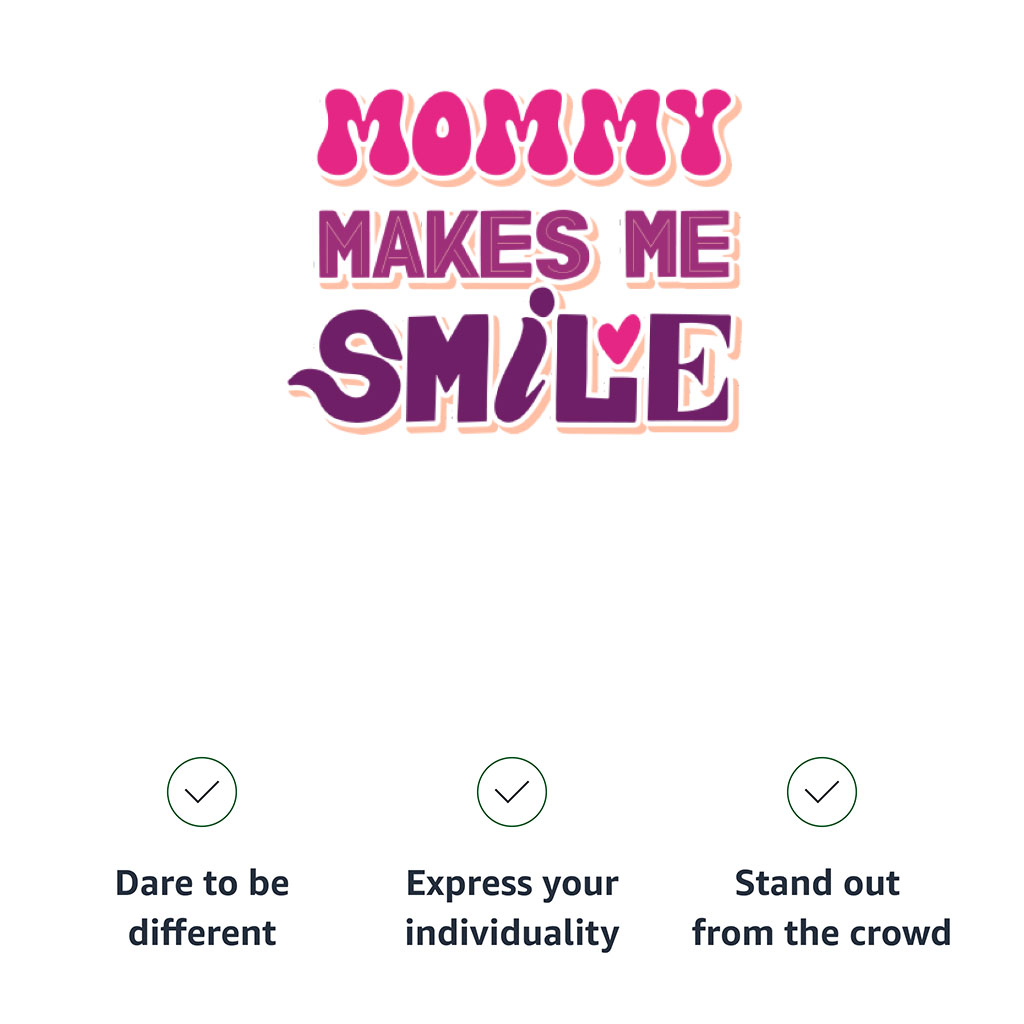Click the words 'from the crowd'
This screenshot has height=1024, width=1024.
[x=822, y=933]
